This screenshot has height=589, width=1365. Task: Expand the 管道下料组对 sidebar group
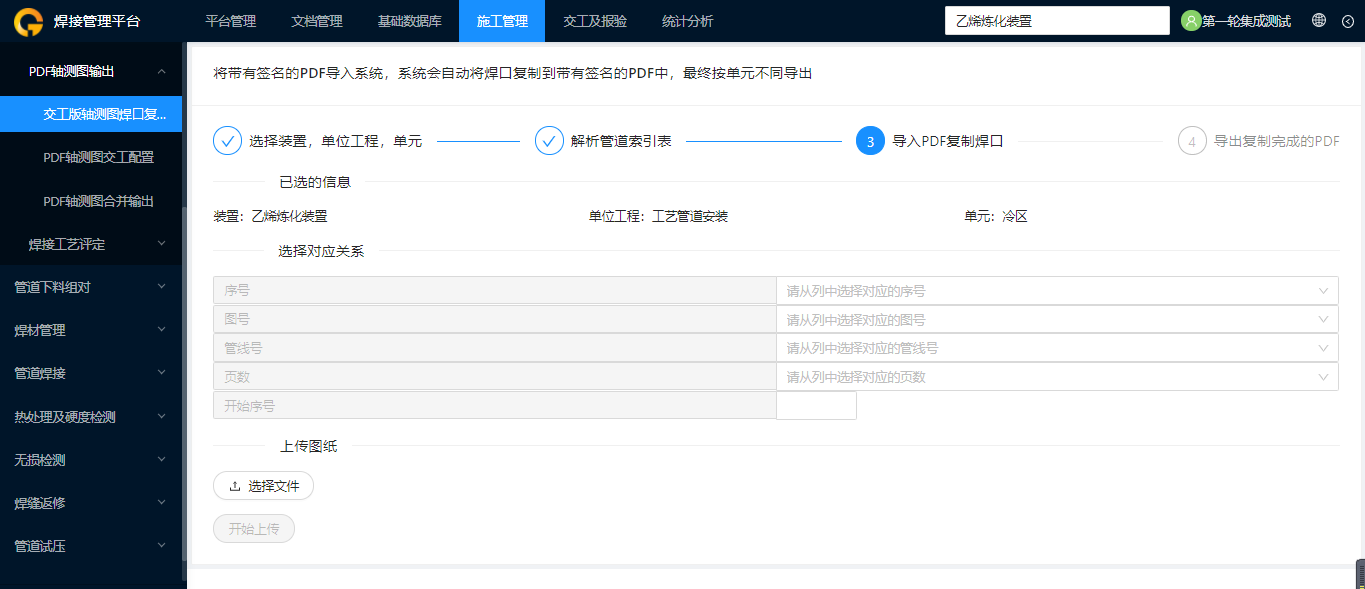91,287
